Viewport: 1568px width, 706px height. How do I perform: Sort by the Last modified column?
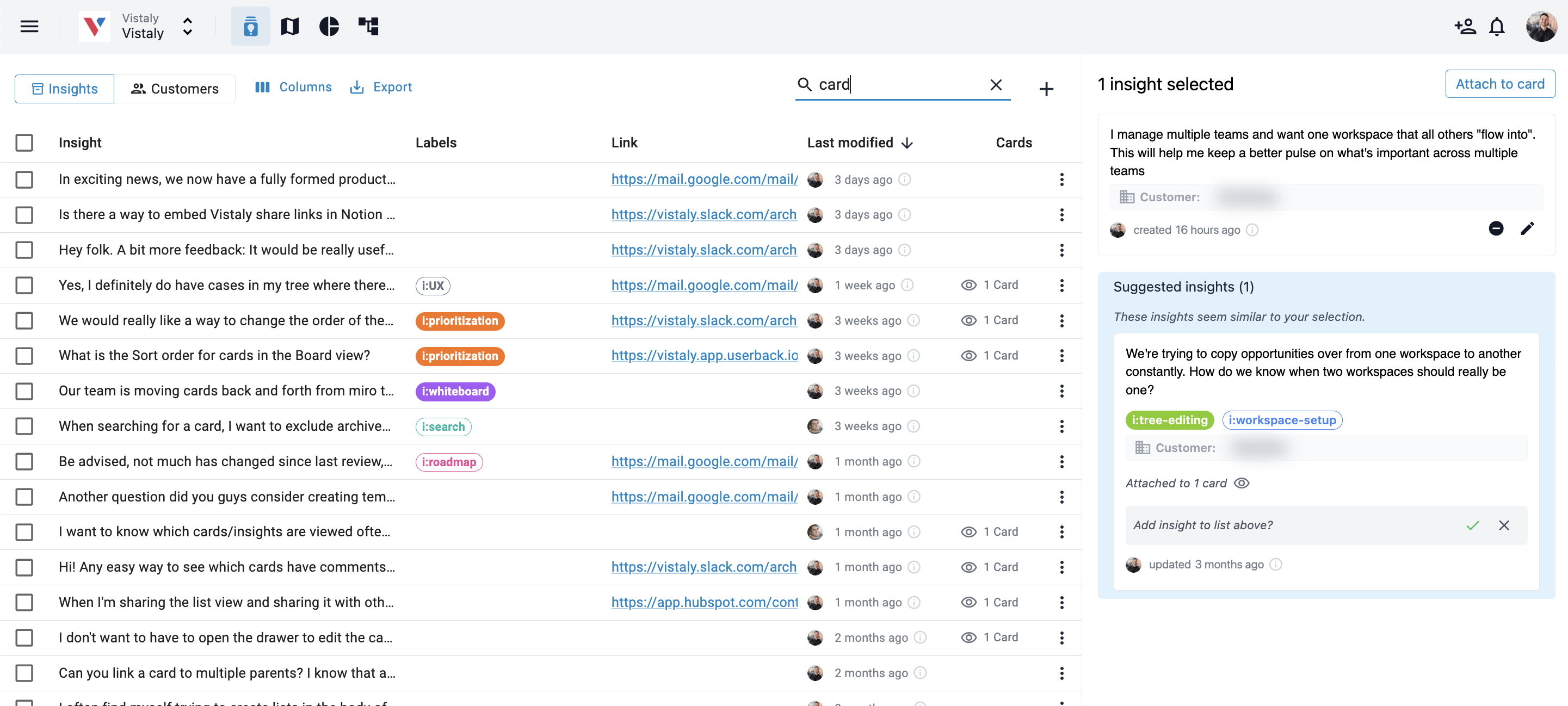click(860, 143)
